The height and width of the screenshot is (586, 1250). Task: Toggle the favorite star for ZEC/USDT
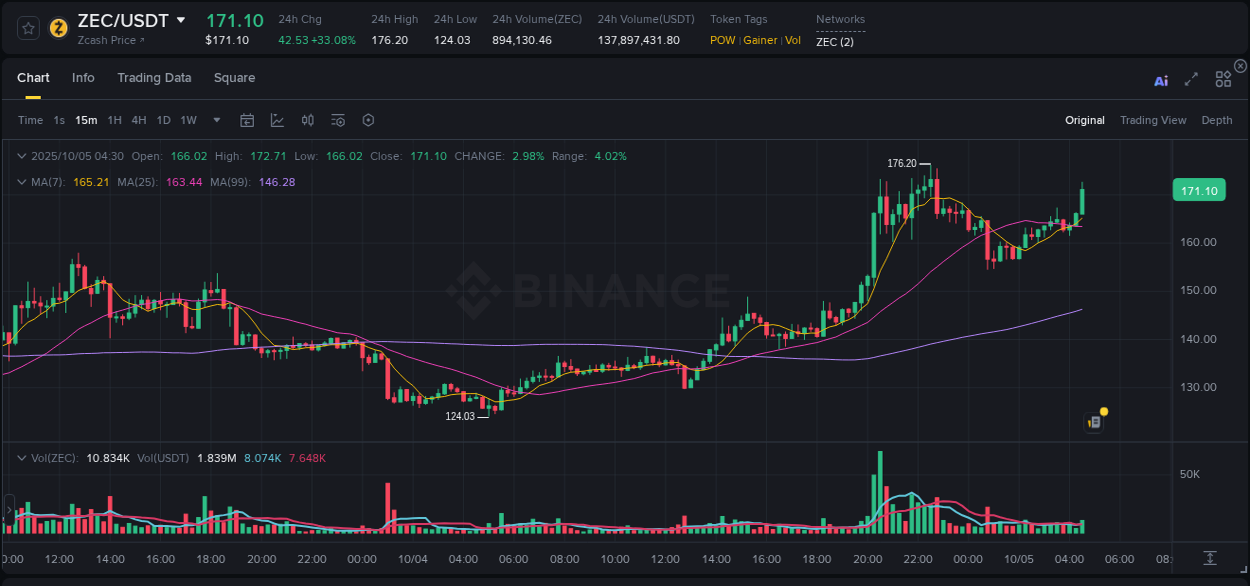click(27, 28)
